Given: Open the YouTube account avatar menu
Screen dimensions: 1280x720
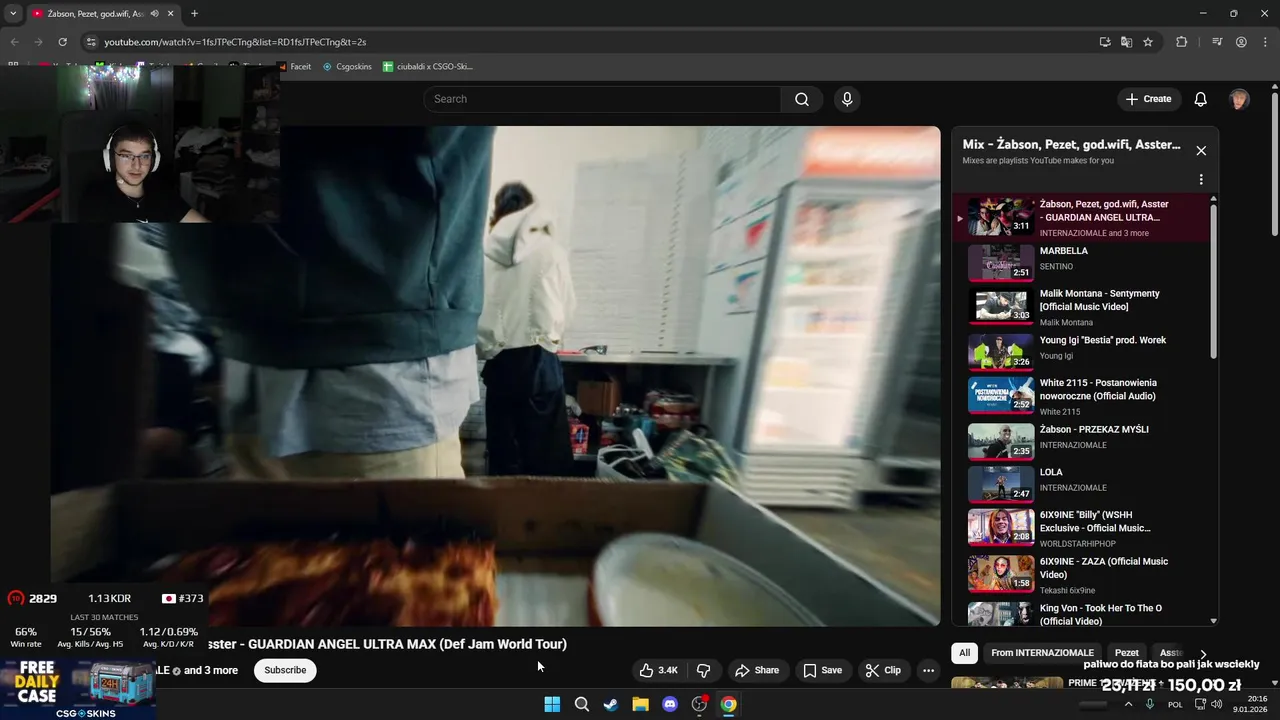Looking at the screenshot, I should [x=1239, y=99].
